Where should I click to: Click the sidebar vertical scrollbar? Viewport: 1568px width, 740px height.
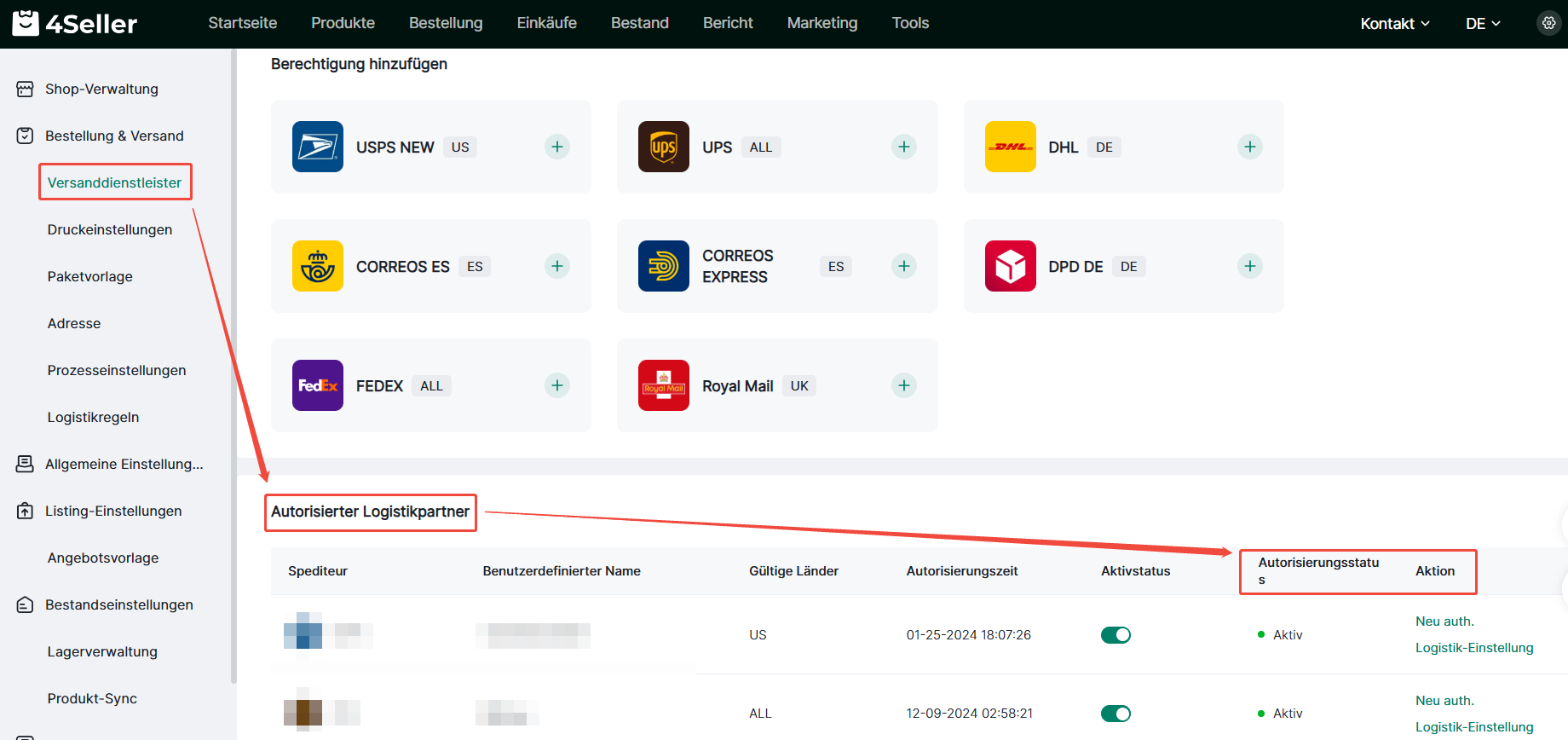pos(233,367)
